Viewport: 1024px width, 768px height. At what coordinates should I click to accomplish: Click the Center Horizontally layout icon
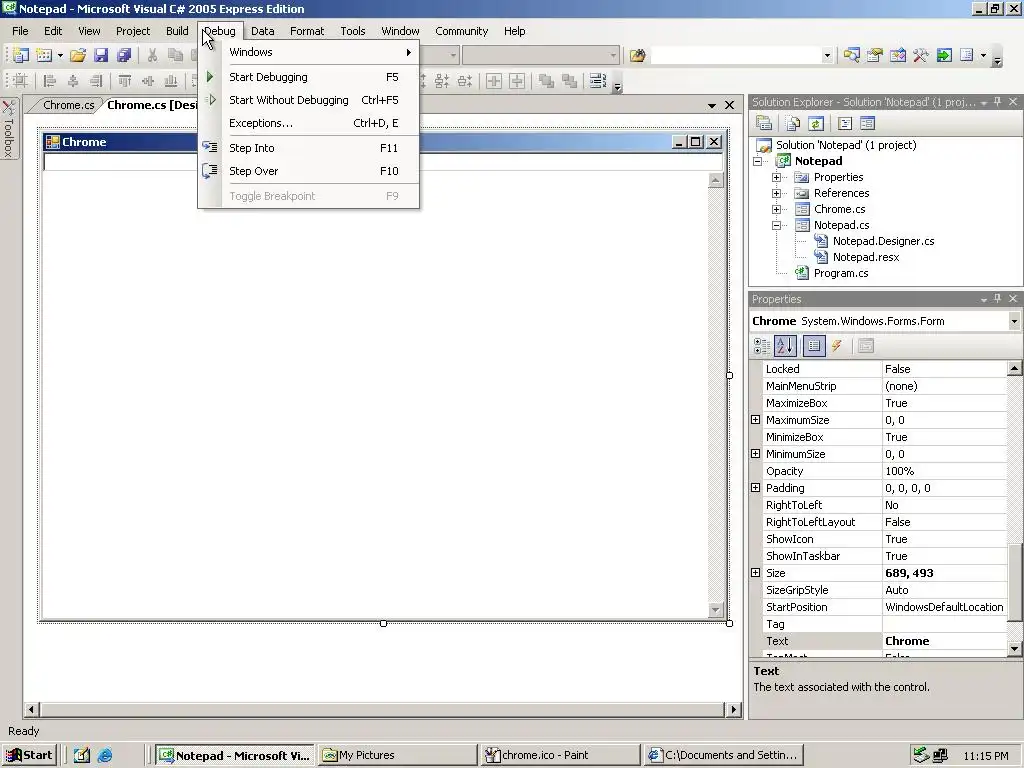494,81
